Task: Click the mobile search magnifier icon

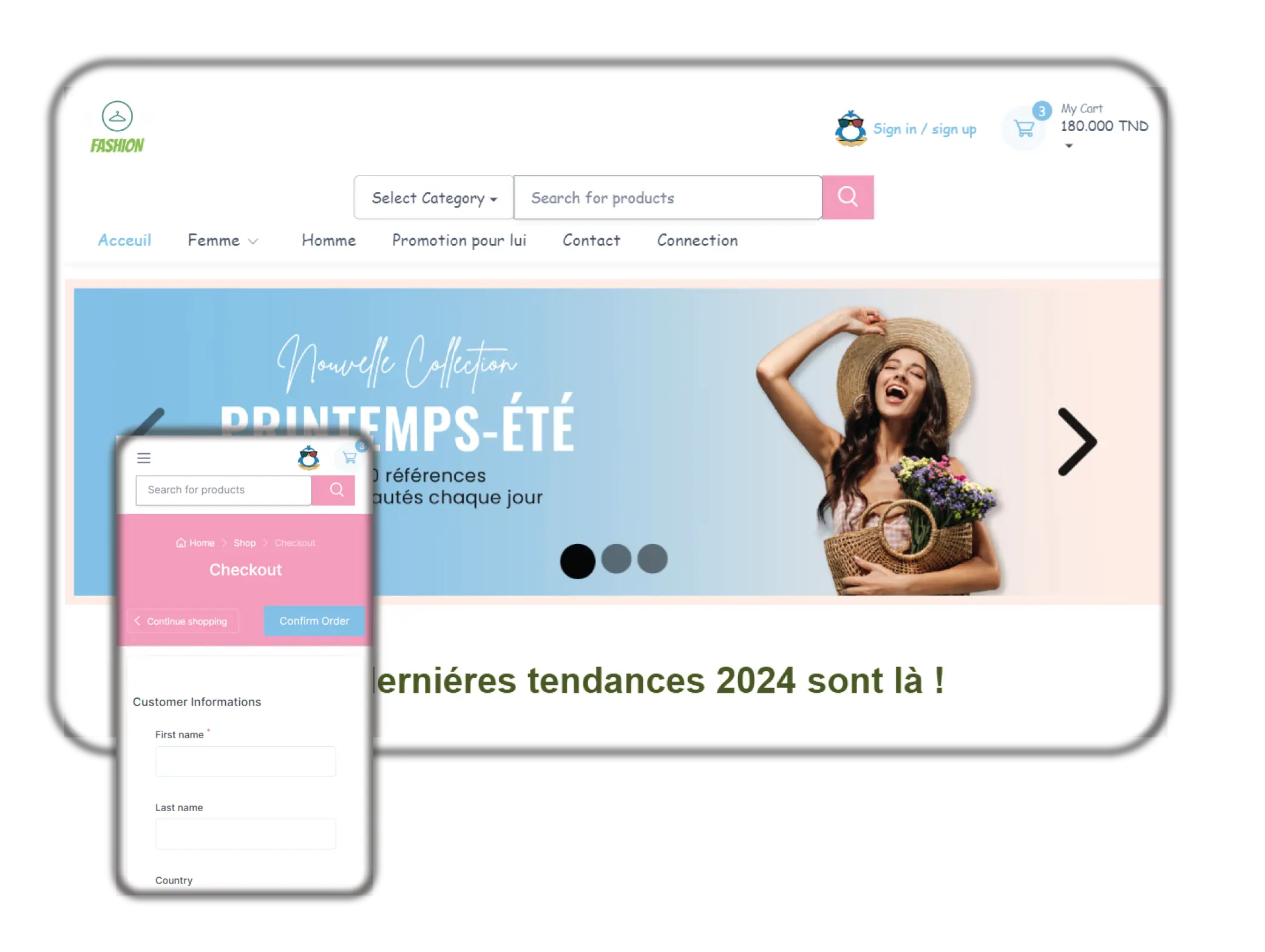Action: coord(338,490)
